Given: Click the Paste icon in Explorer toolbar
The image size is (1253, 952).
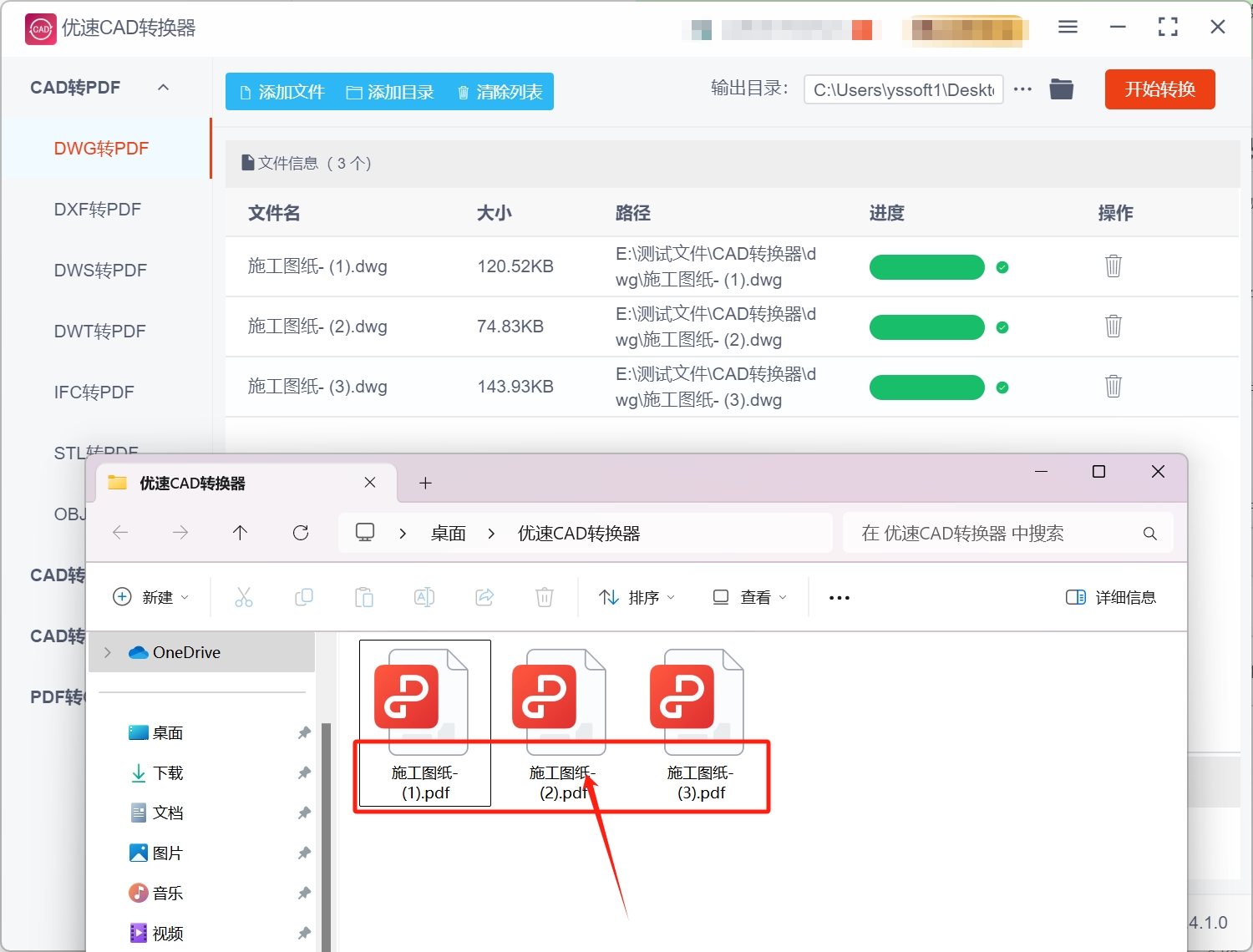Looking at the screenshot, I should tap(364, 597).
